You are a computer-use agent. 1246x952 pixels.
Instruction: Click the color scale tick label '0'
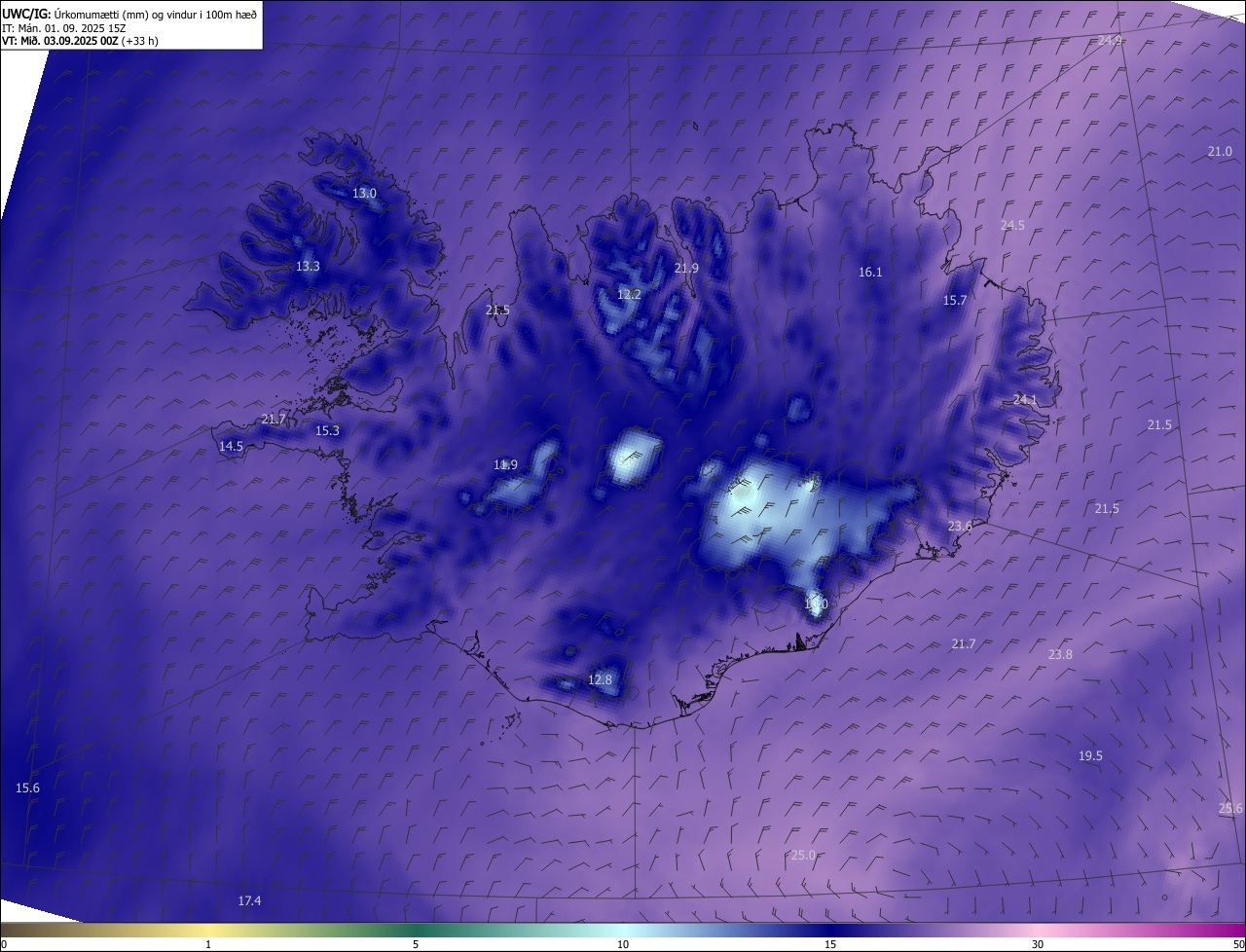4,944
